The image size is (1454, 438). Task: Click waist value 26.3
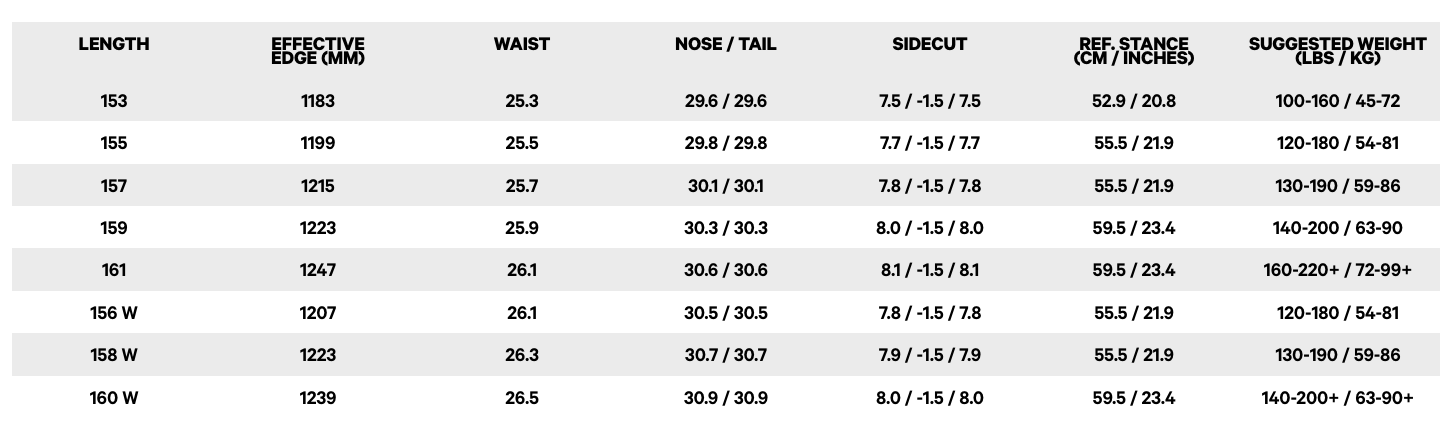point(522,355)
